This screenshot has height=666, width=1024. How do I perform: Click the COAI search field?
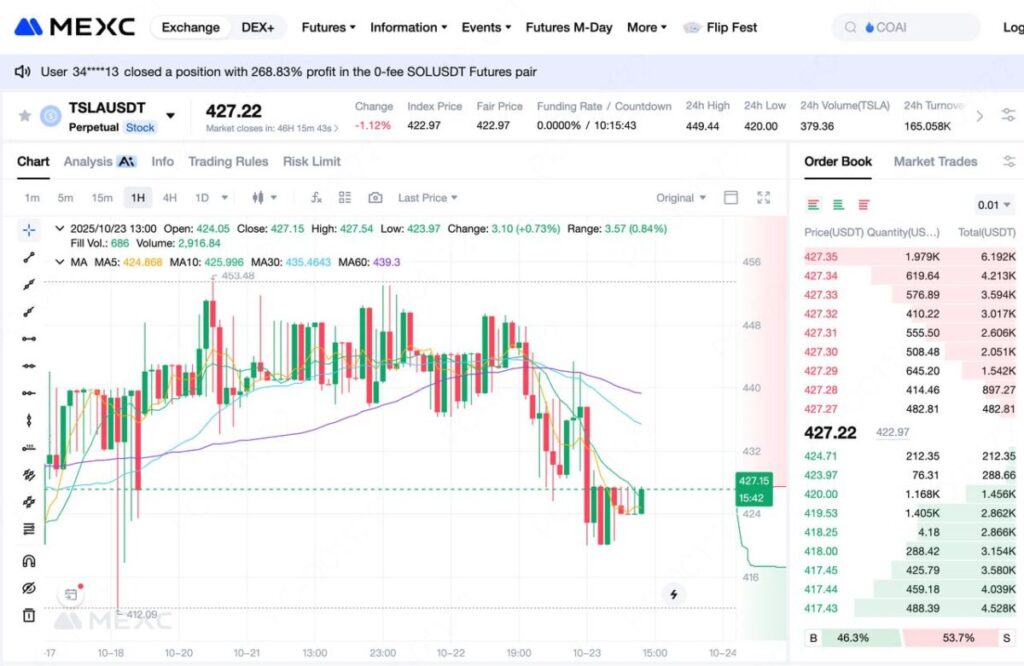point(906,27)
